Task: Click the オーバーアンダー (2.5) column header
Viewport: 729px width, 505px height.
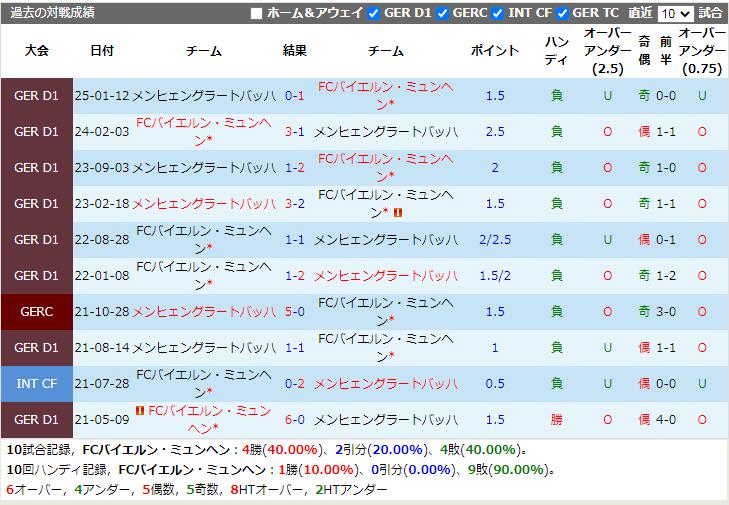Action: click(x=608, y=51)
